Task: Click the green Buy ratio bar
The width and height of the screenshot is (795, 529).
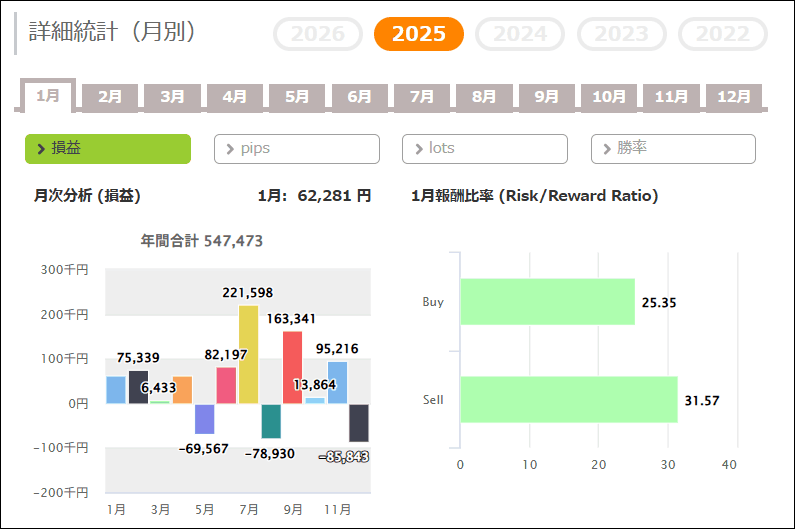Action: pos(547,302)
